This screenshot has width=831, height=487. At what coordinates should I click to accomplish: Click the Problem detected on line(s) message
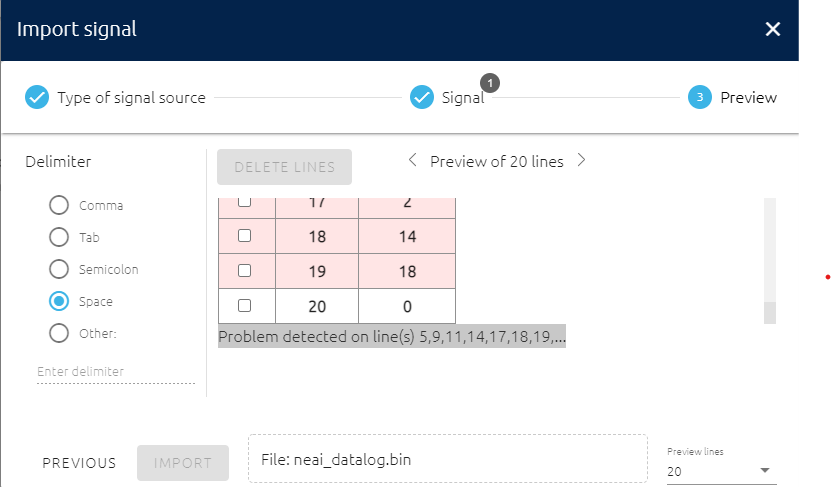(x=392, y=337)
